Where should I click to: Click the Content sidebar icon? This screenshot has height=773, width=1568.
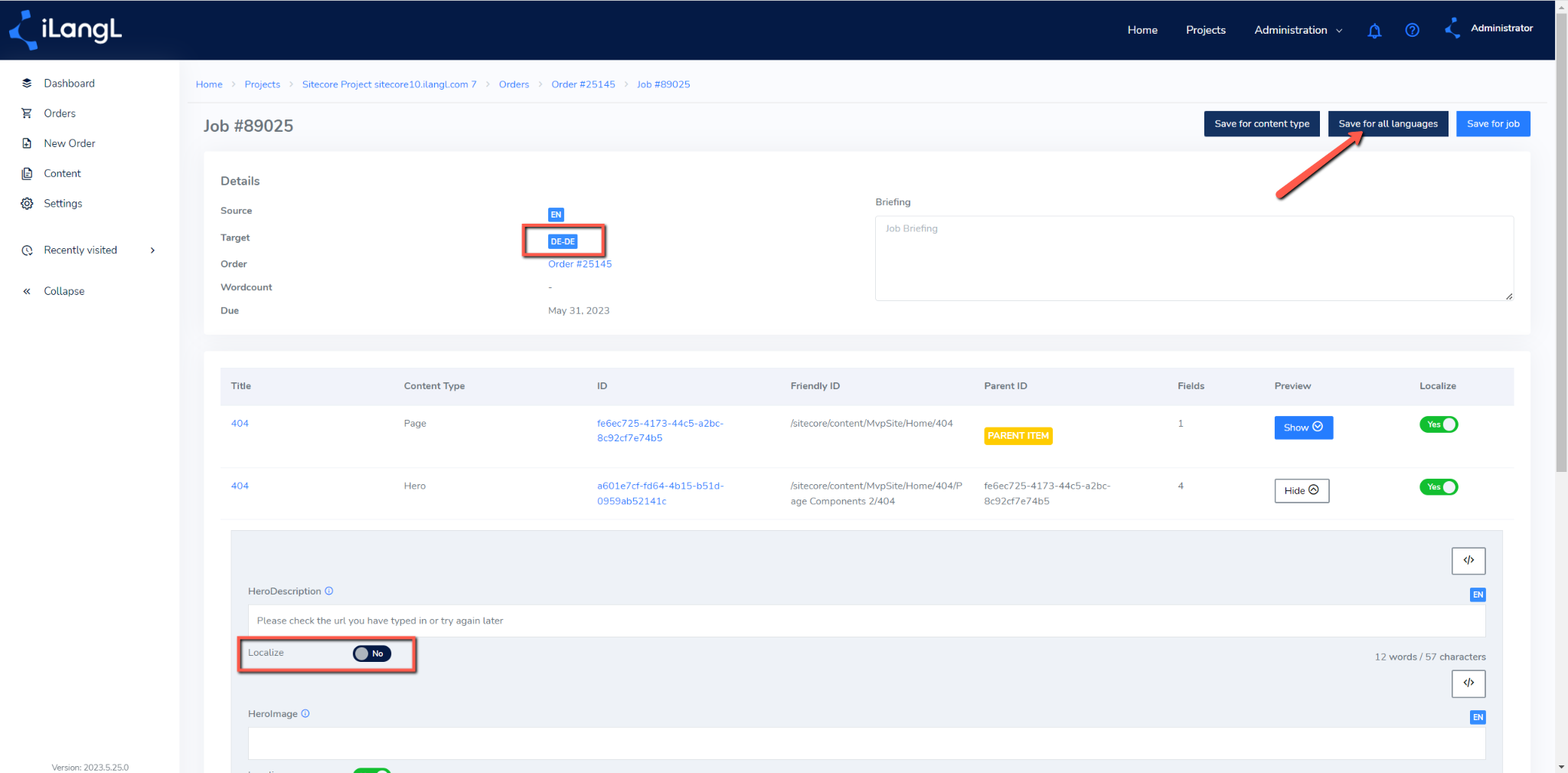tap(27, 173)
